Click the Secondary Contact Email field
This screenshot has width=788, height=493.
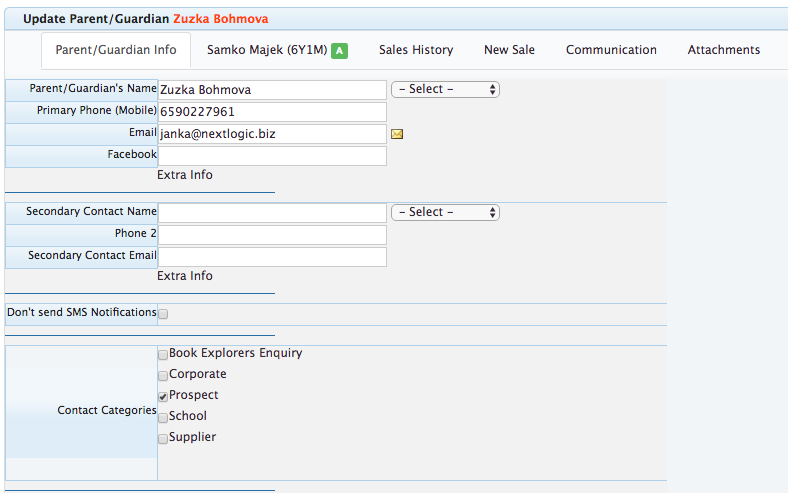point(272,257)
